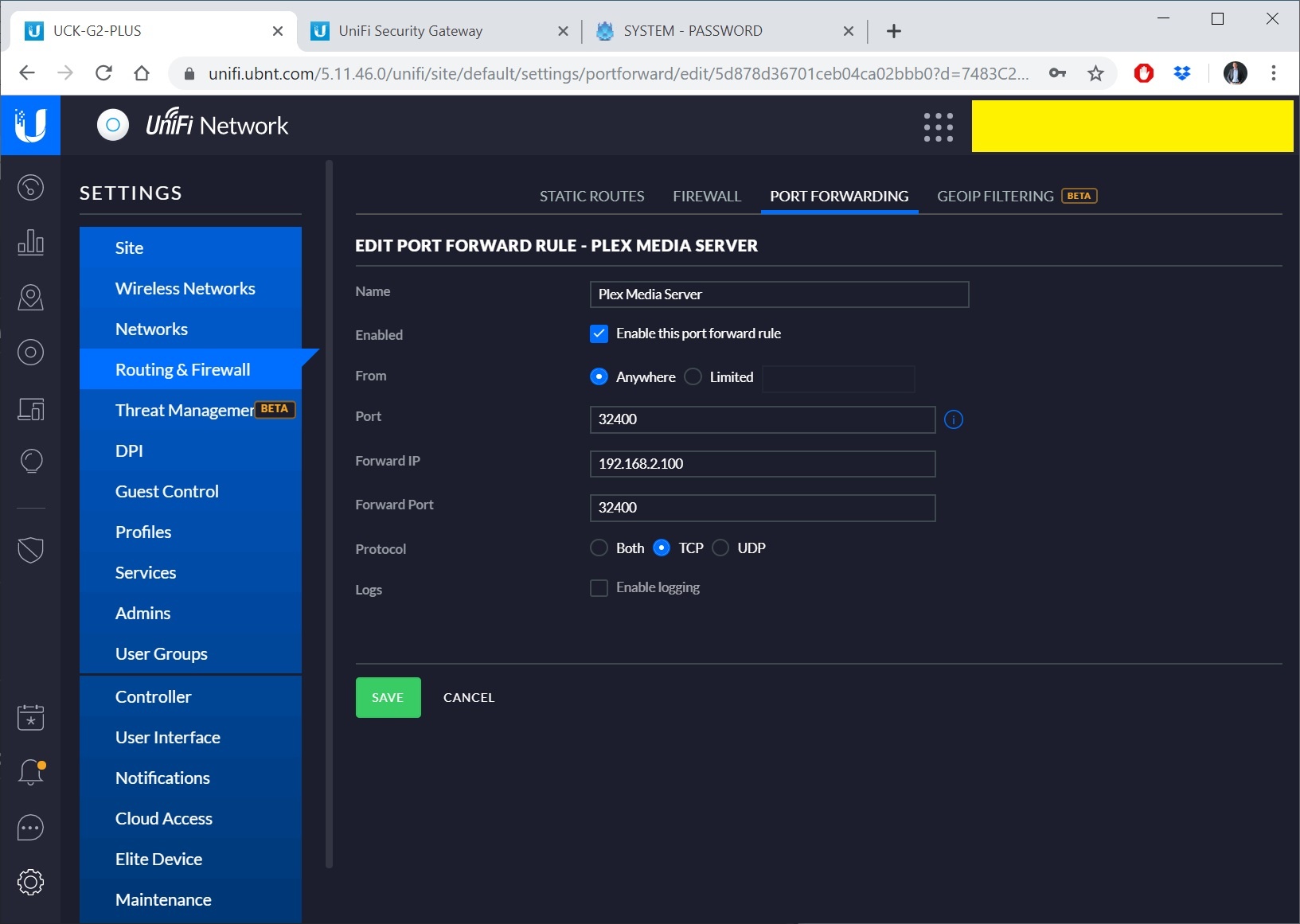Open Admins settings
The height and width of the screenshot is (924, 1300).
(x=190, y=613)
